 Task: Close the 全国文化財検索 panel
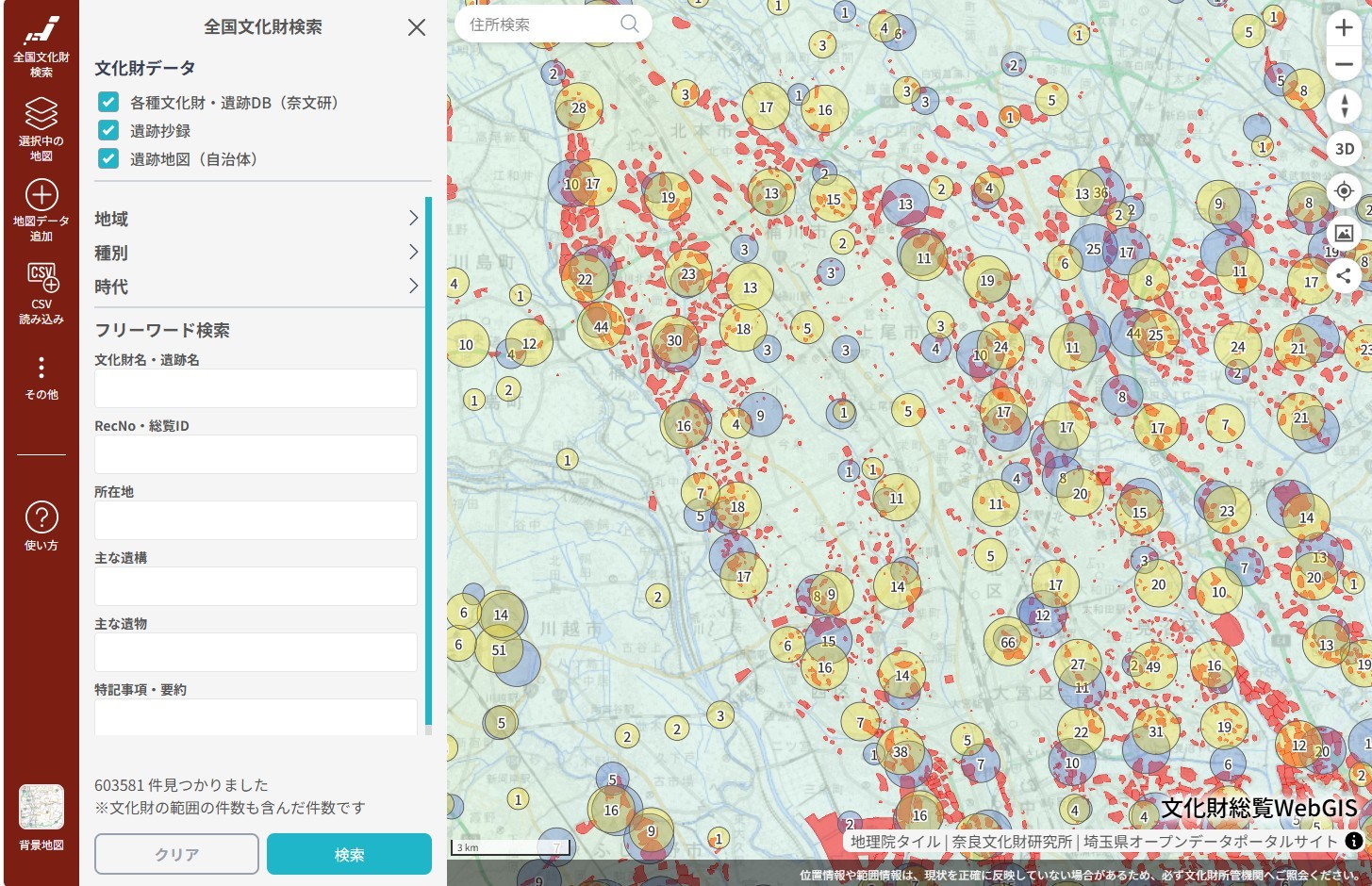(x=417, y=27)
